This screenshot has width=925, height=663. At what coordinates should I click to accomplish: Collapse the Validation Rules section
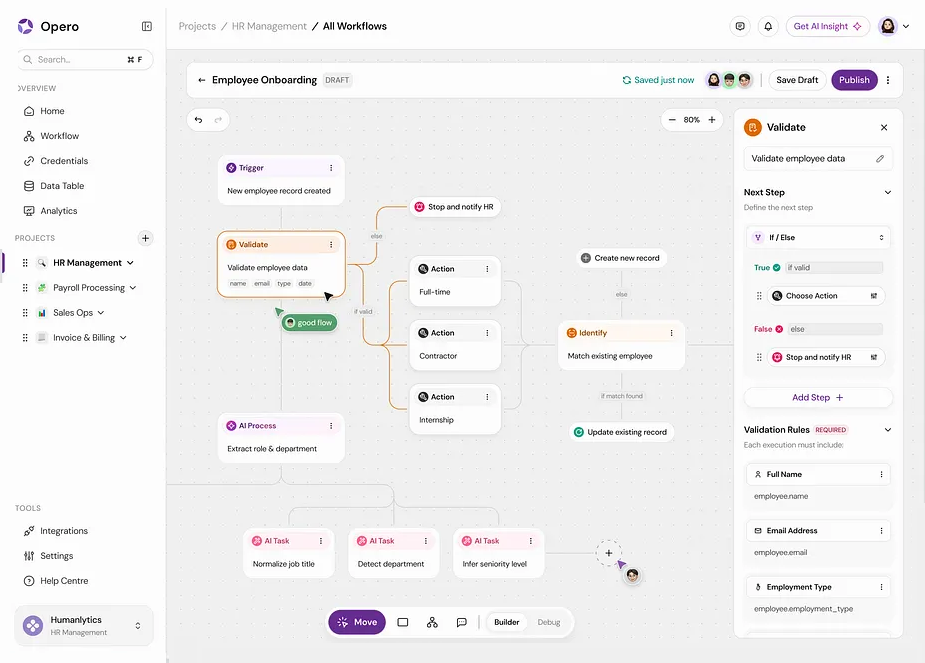tap(888, 430)
